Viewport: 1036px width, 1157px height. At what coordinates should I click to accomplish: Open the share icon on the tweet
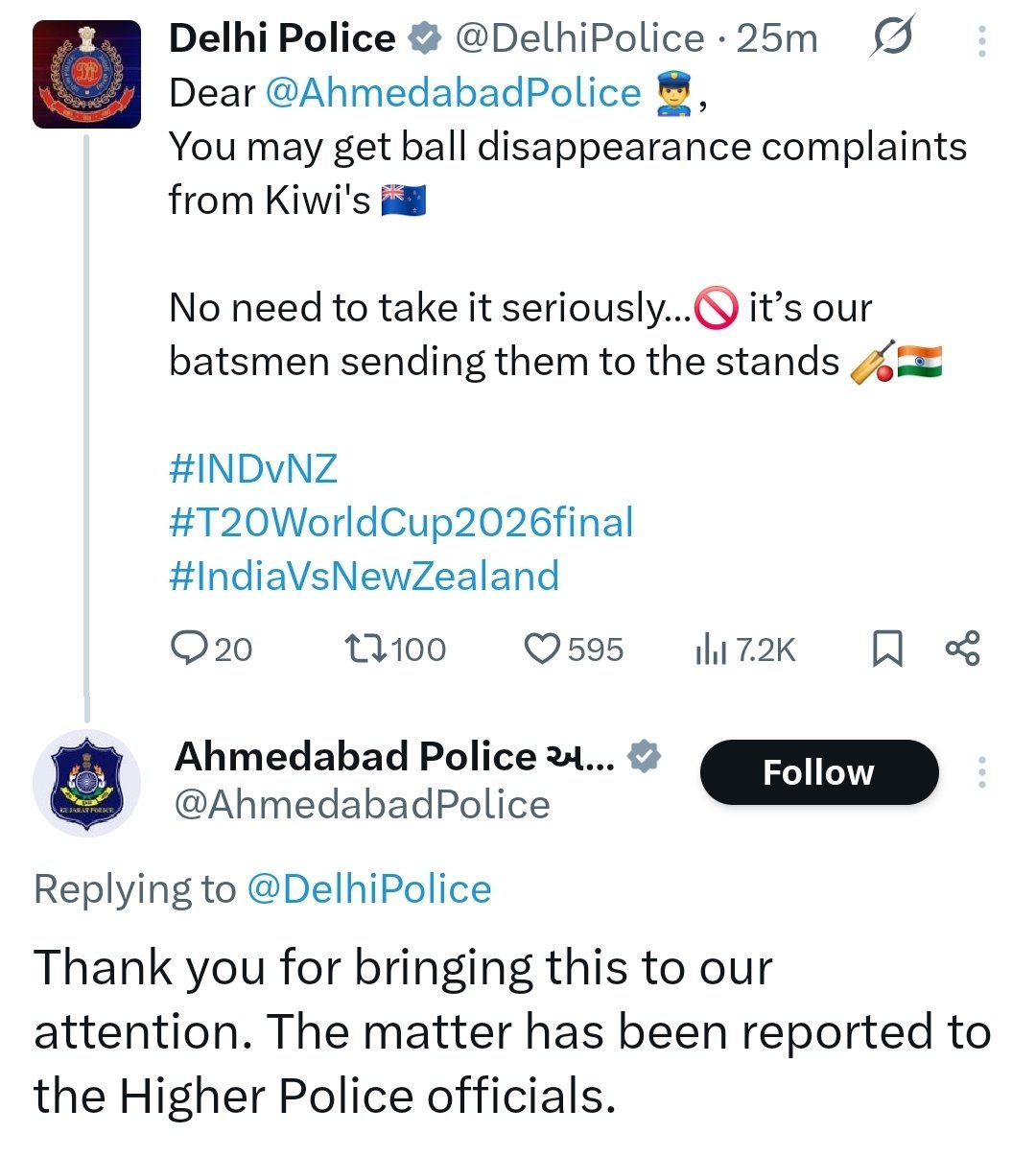[x=964, y=649]
